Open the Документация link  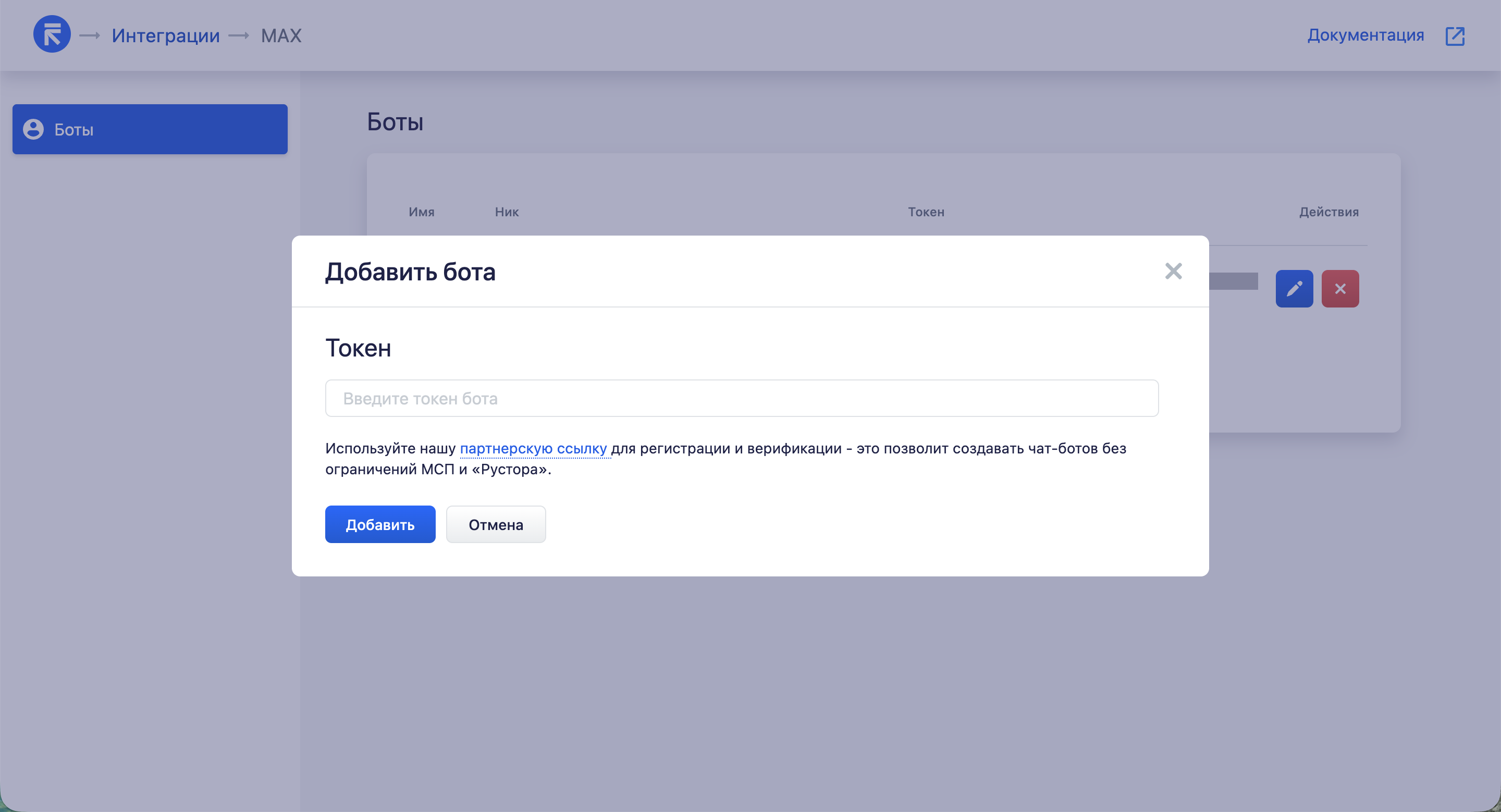click(x=1365, y=35)
